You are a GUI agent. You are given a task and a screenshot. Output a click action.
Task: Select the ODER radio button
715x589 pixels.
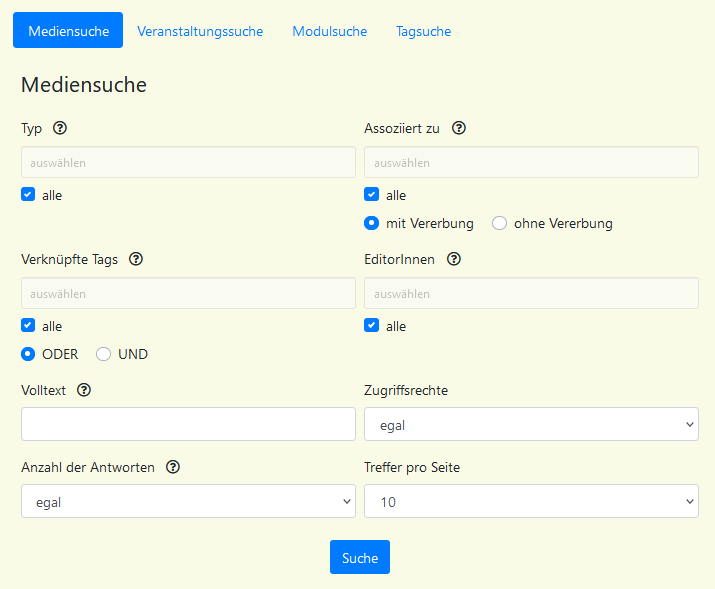[28, 354]
